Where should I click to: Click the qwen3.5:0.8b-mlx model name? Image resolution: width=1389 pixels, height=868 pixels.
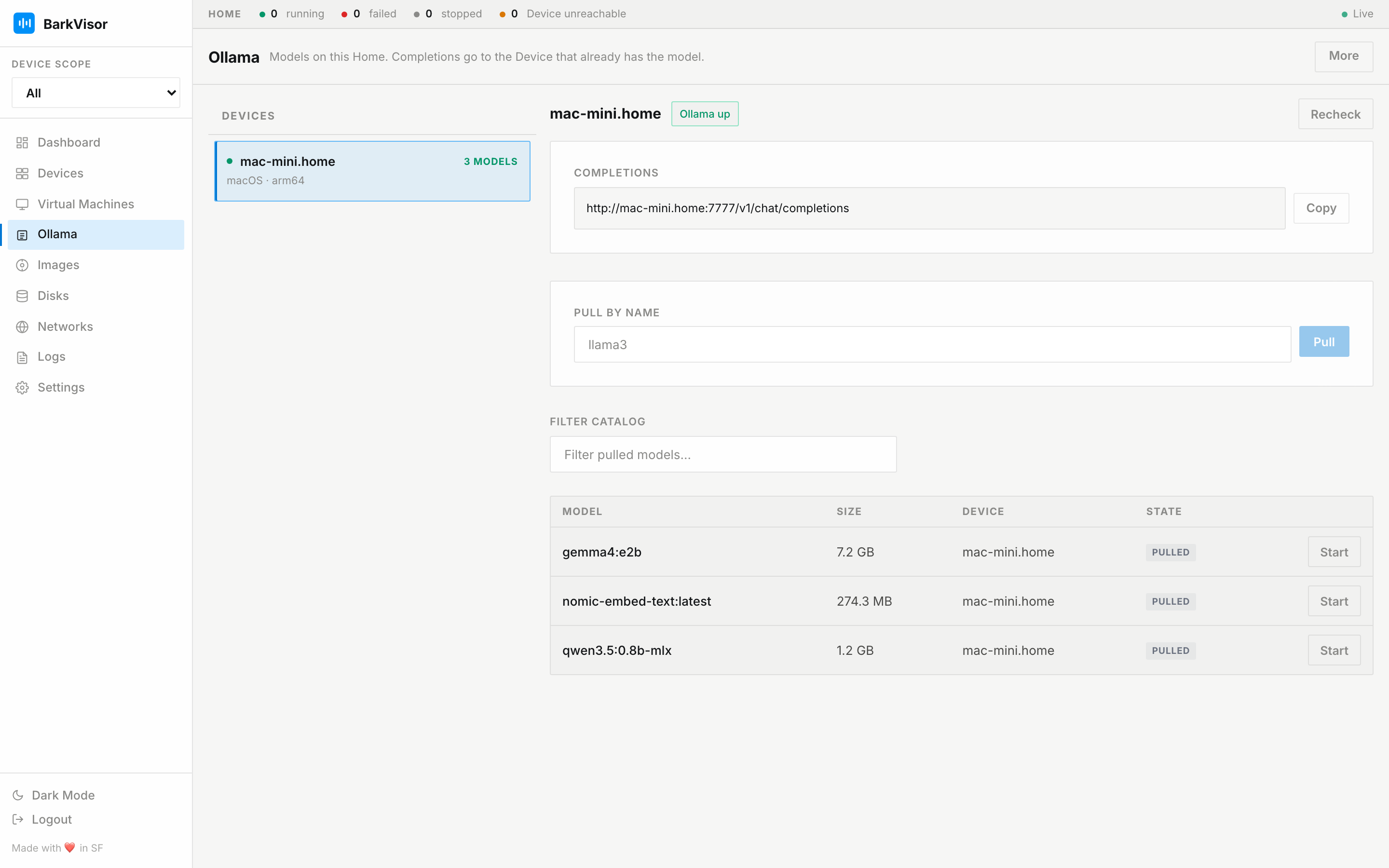[617, 651]
